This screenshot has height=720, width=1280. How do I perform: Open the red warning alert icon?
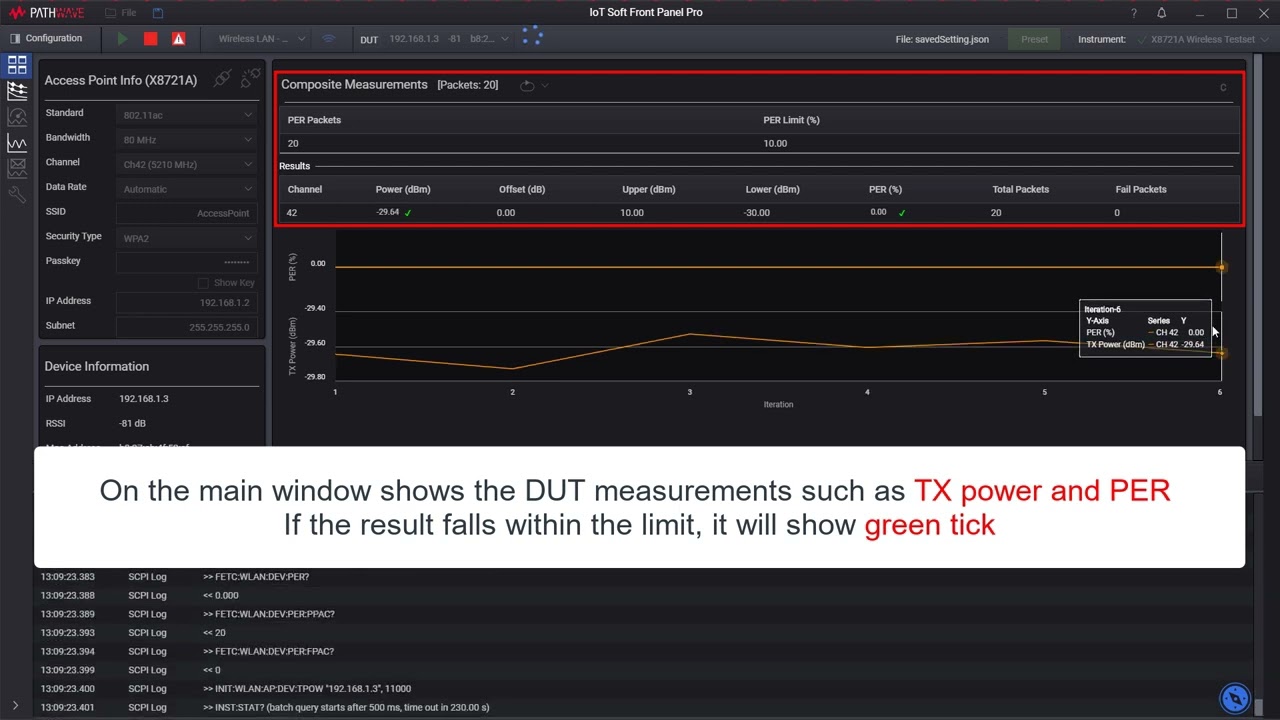coord(178,39)
